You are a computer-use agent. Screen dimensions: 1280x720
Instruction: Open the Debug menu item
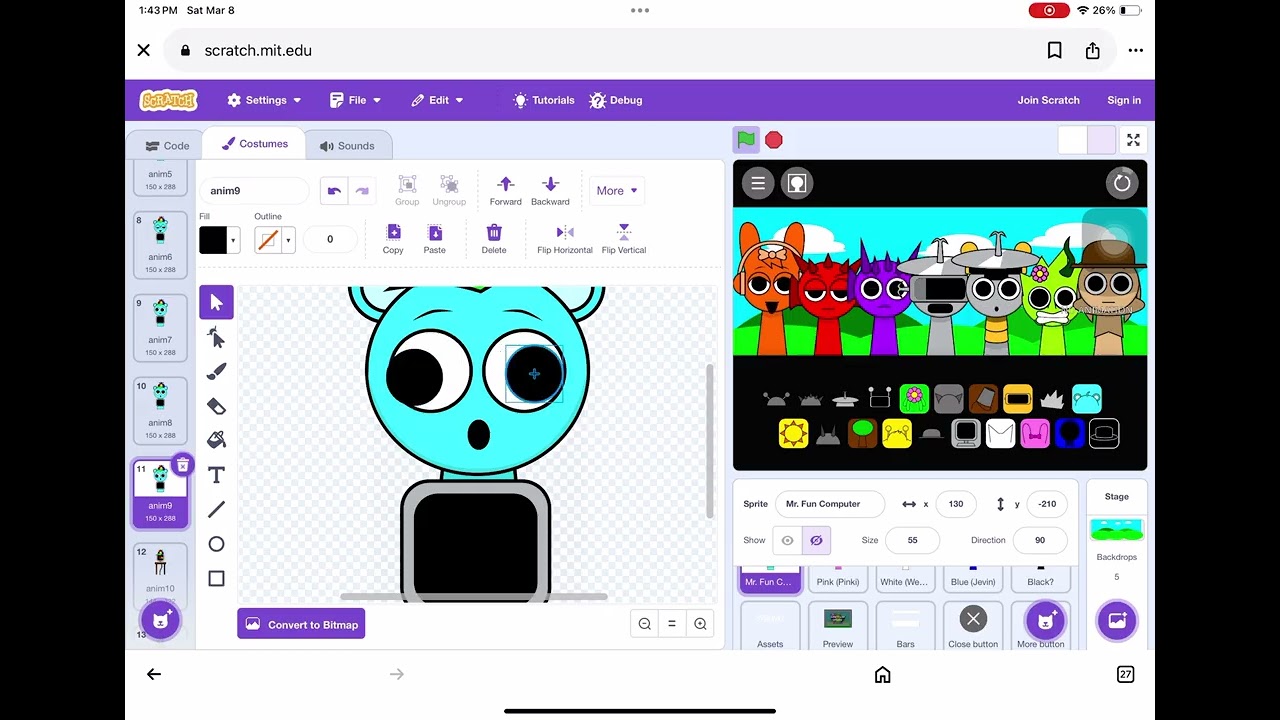tap(616, 100)
